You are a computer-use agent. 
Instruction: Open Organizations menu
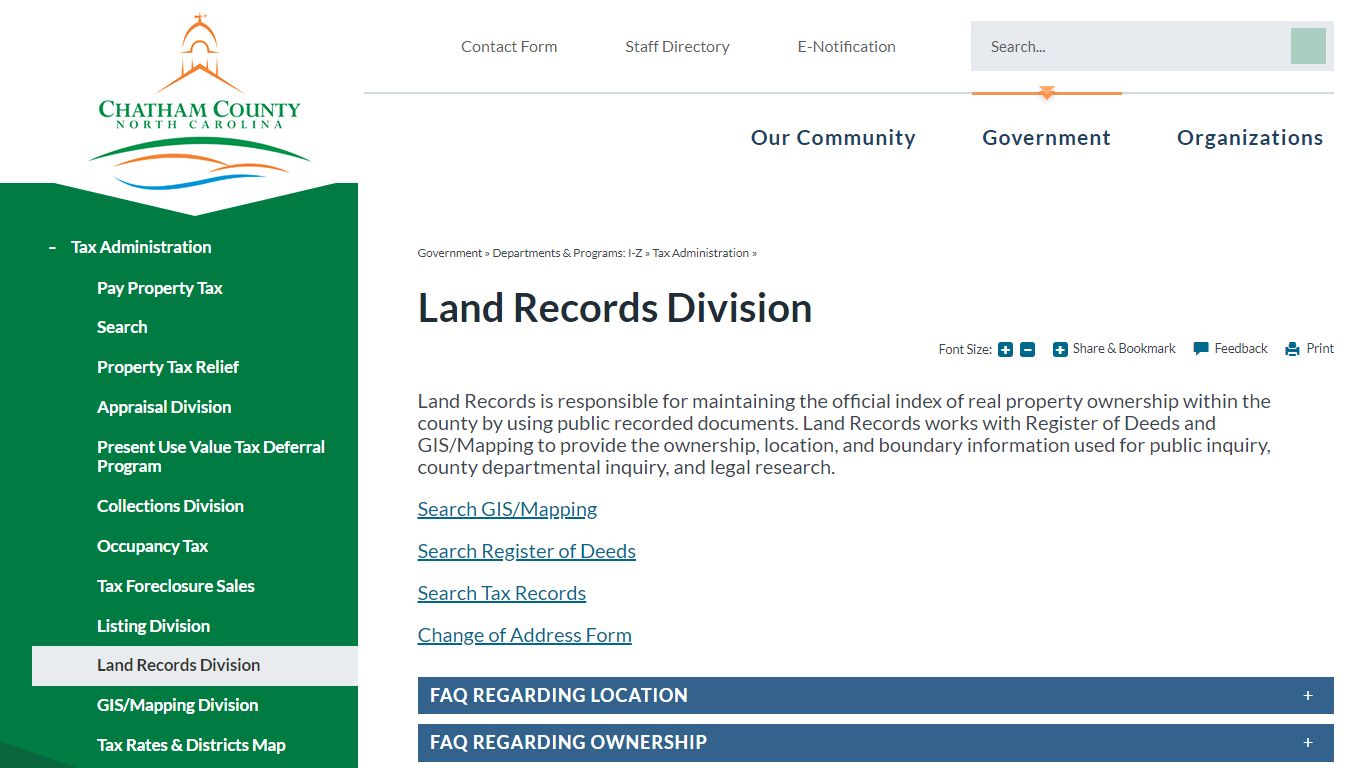coord(1250,138)
